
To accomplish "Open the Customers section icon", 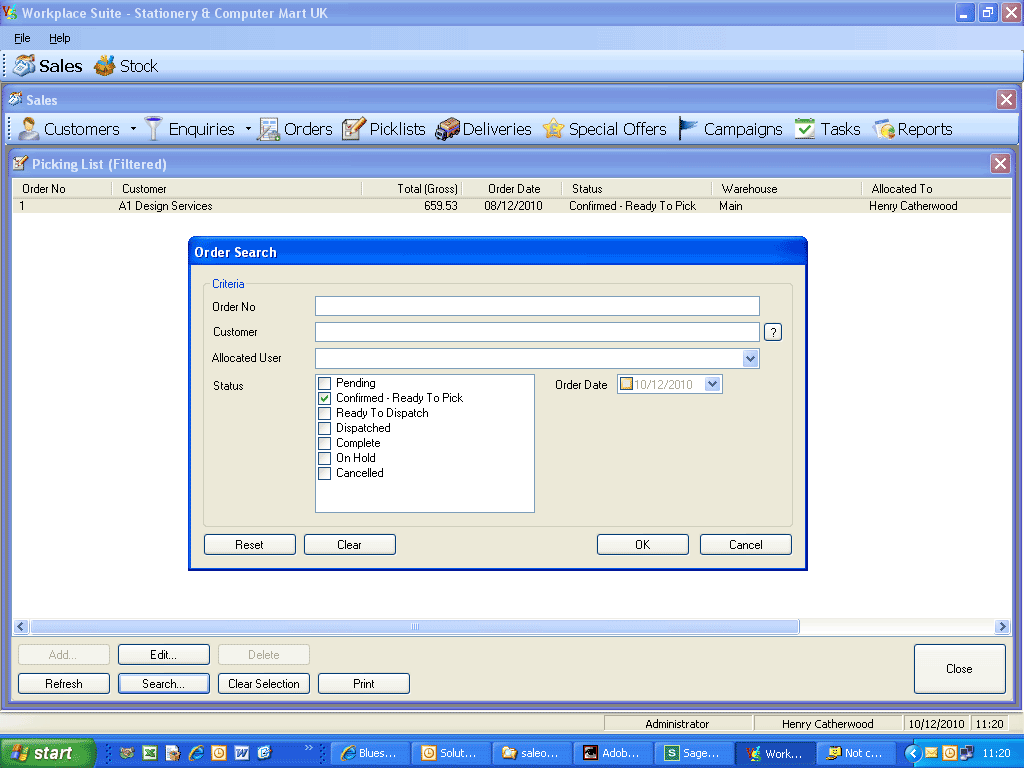I will point(28,129).
